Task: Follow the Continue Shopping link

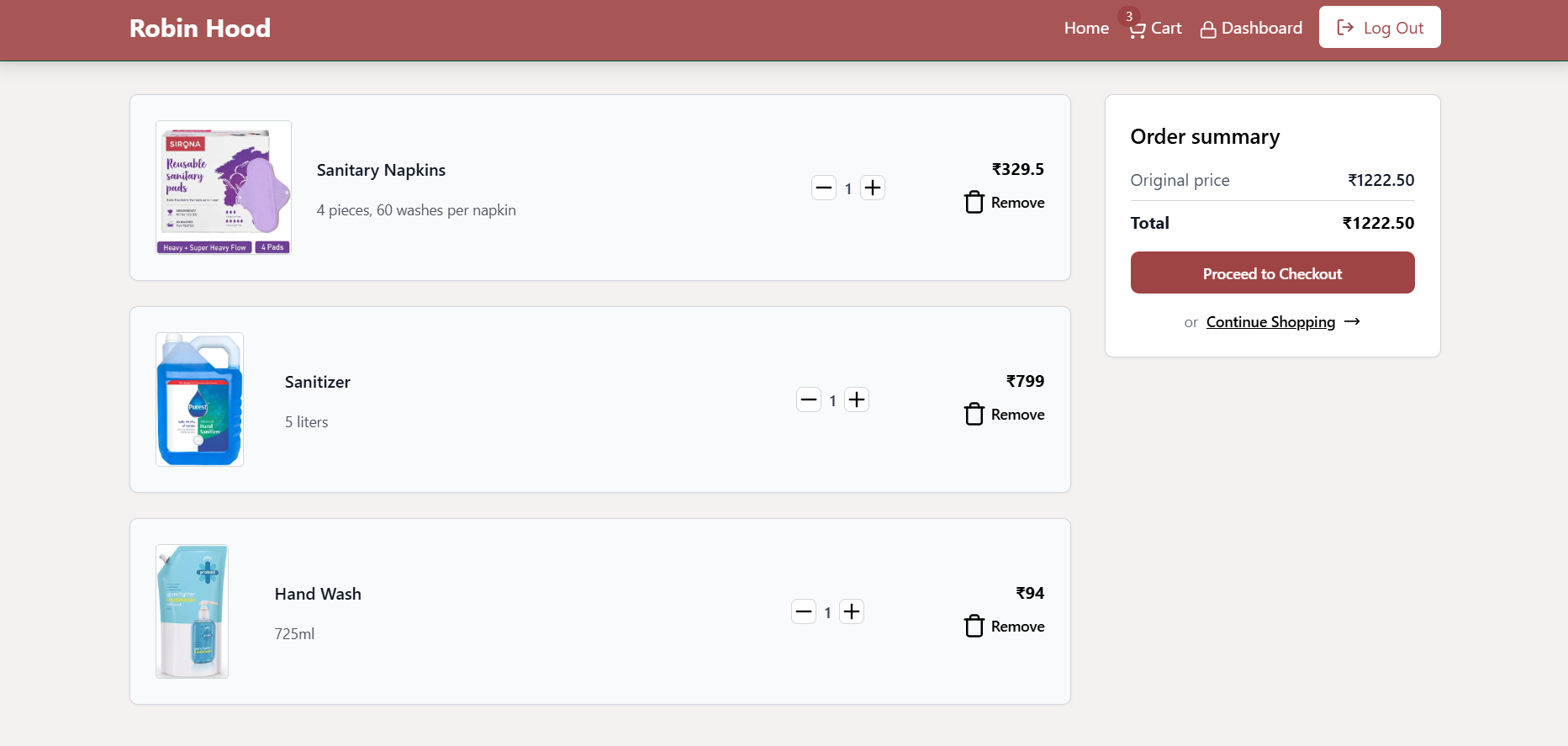Action: tap(1270, 322)
